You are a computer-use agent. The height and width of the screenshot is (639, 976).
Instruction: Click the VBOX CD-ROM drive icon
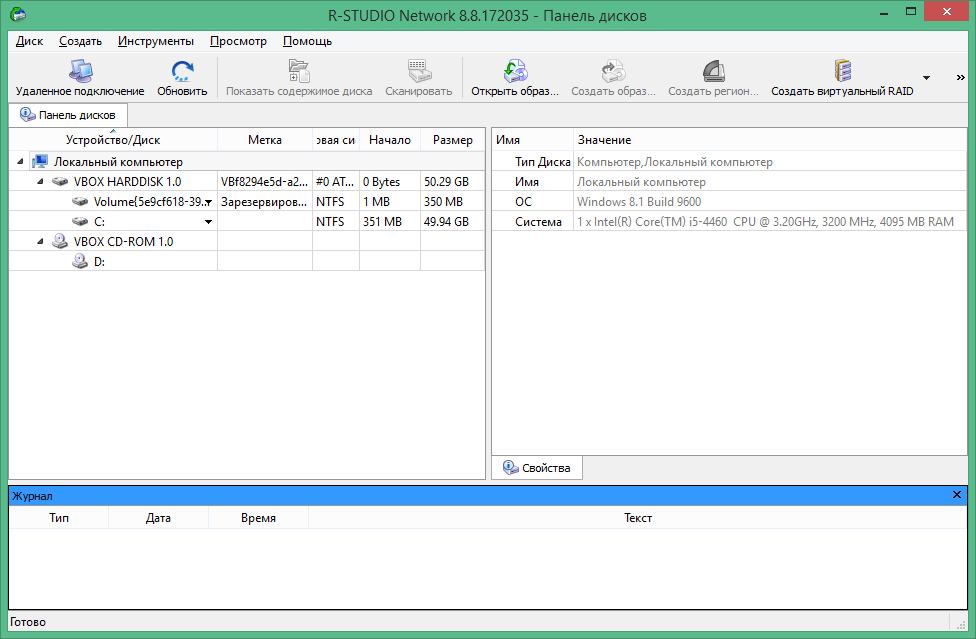point(60,241)
